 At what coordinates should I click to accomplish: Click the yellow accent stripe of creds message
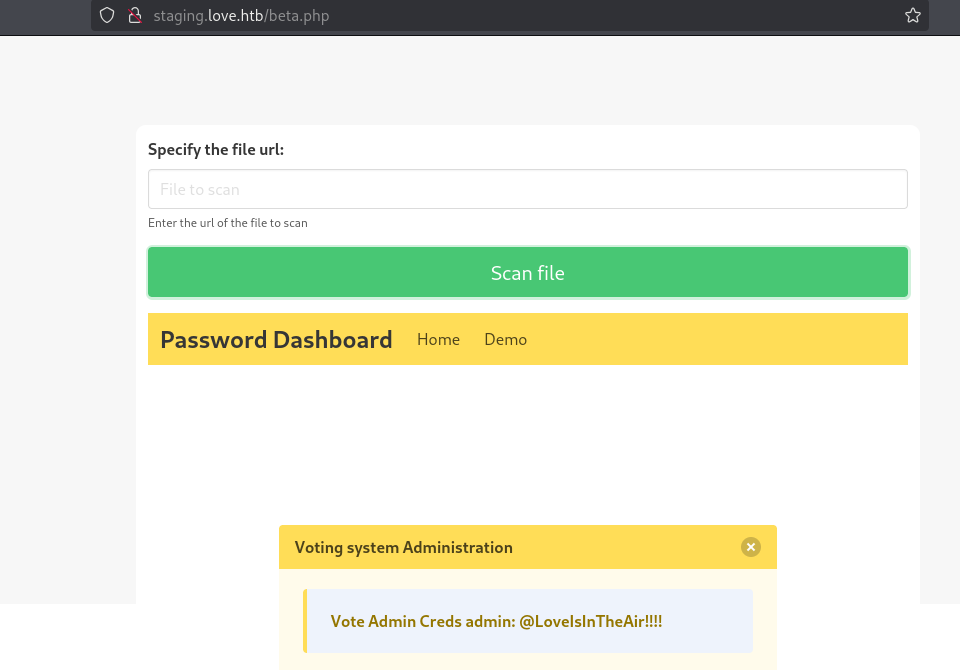(305, 621)
